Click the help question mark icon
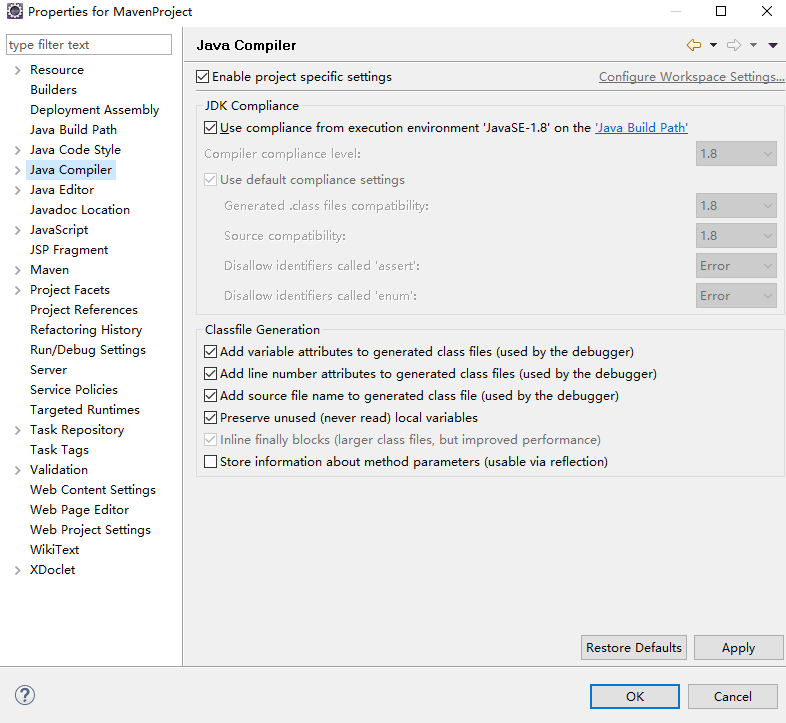The width and height of the screenshot is (786, 723). pos(25,695)
